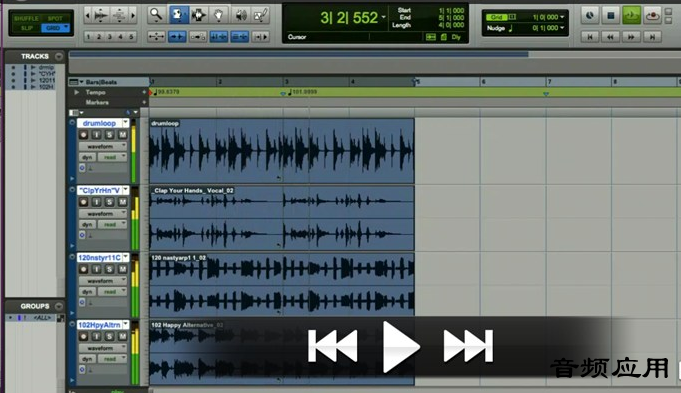Open Nudge value dropdown
Viewport: 681px width, 393px height.
pos(562,28)
